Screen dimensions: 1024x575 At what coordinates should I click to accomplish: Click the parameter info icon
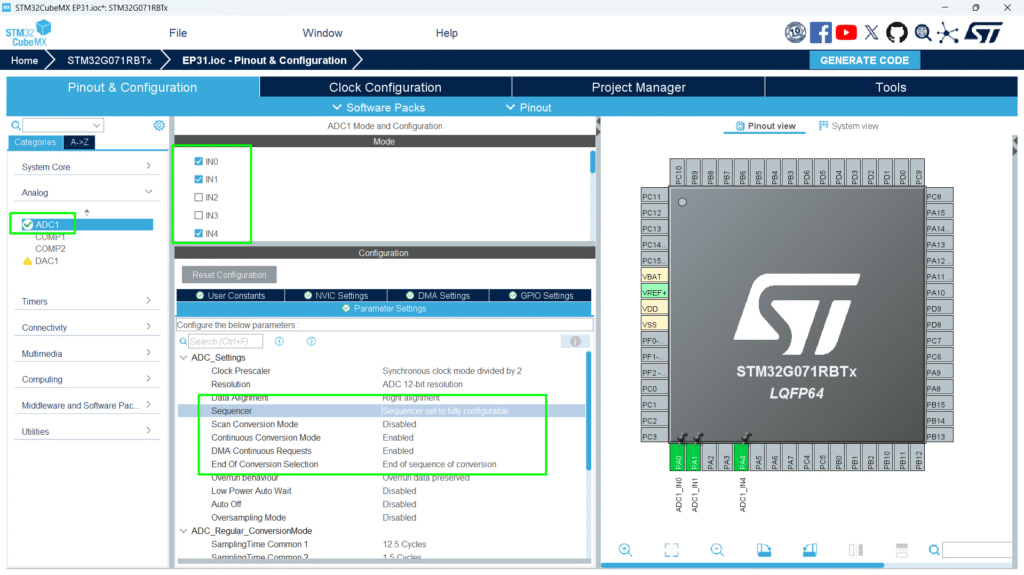click(575, 341)
